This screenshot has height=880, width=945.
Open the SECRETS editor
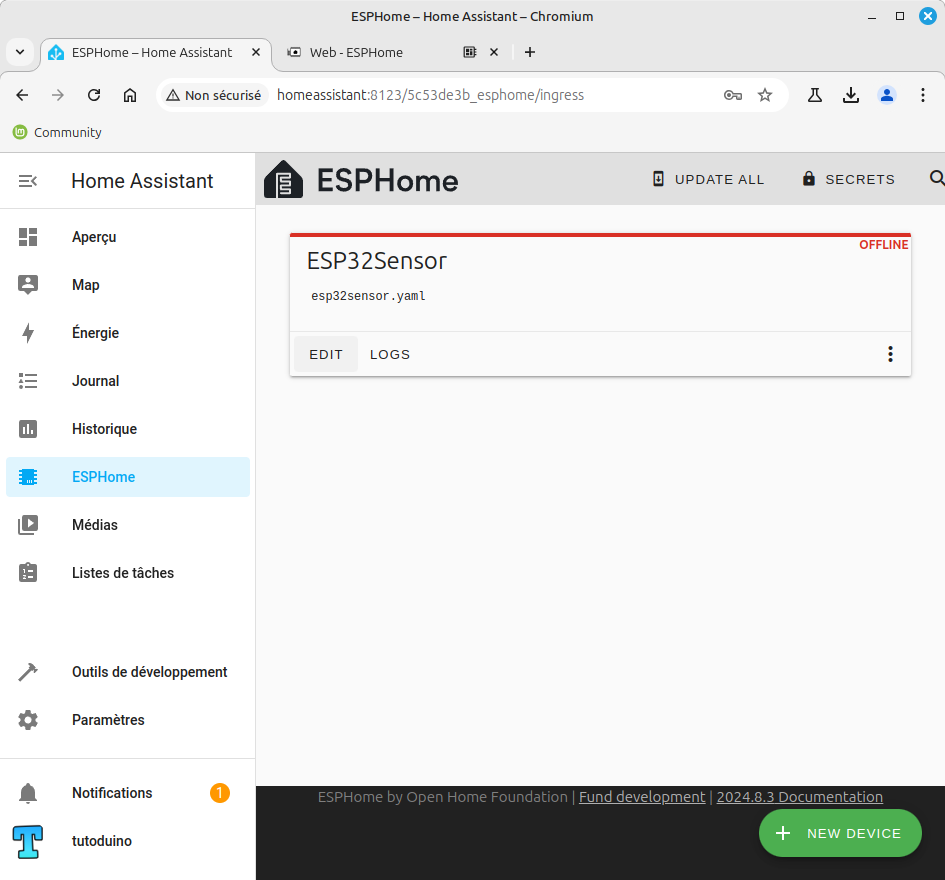848,179
